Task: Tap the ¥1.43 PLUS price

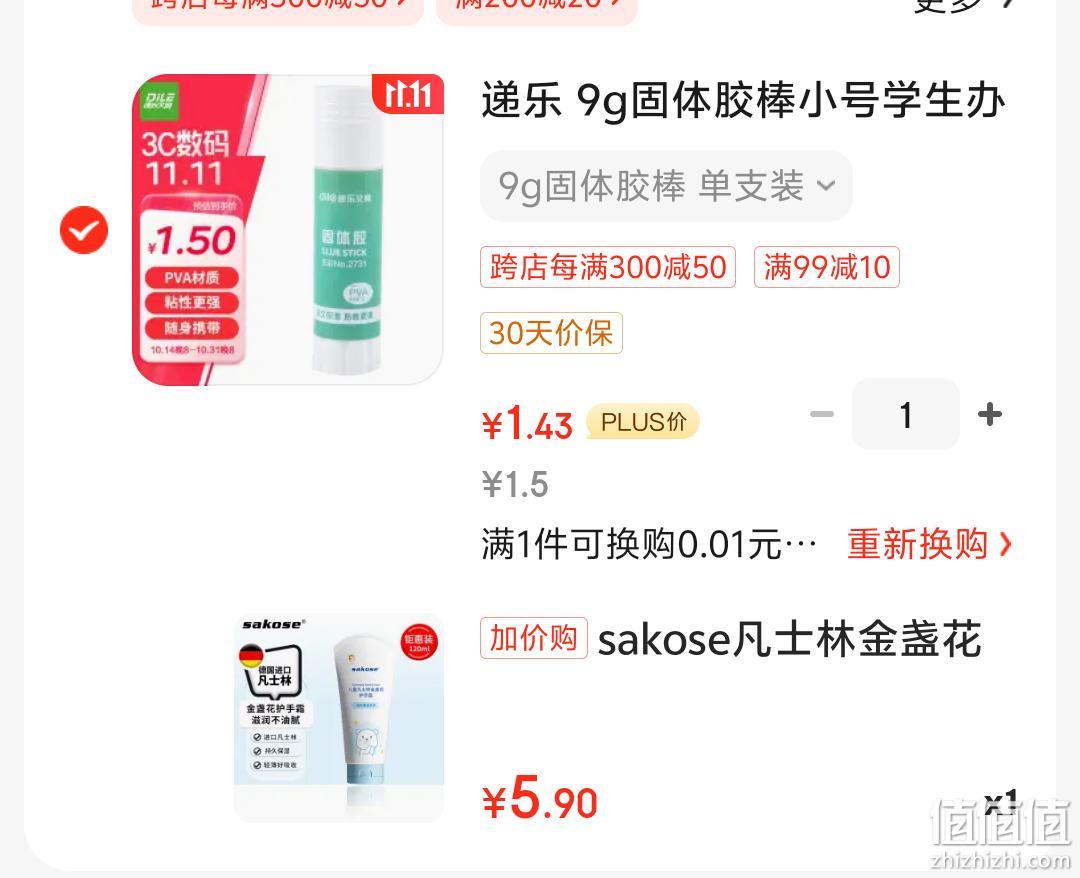Action: pos(528,423)
